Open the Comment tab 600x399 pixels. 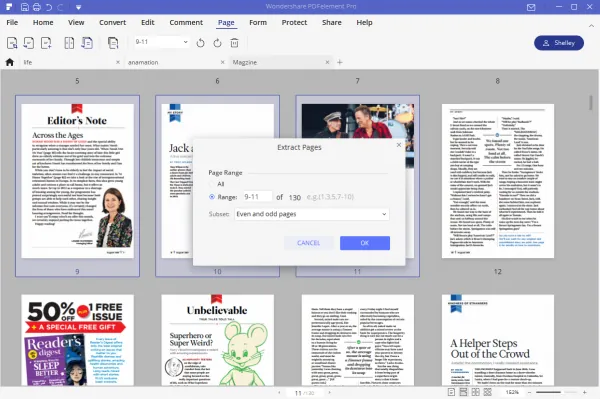(186, 23)
